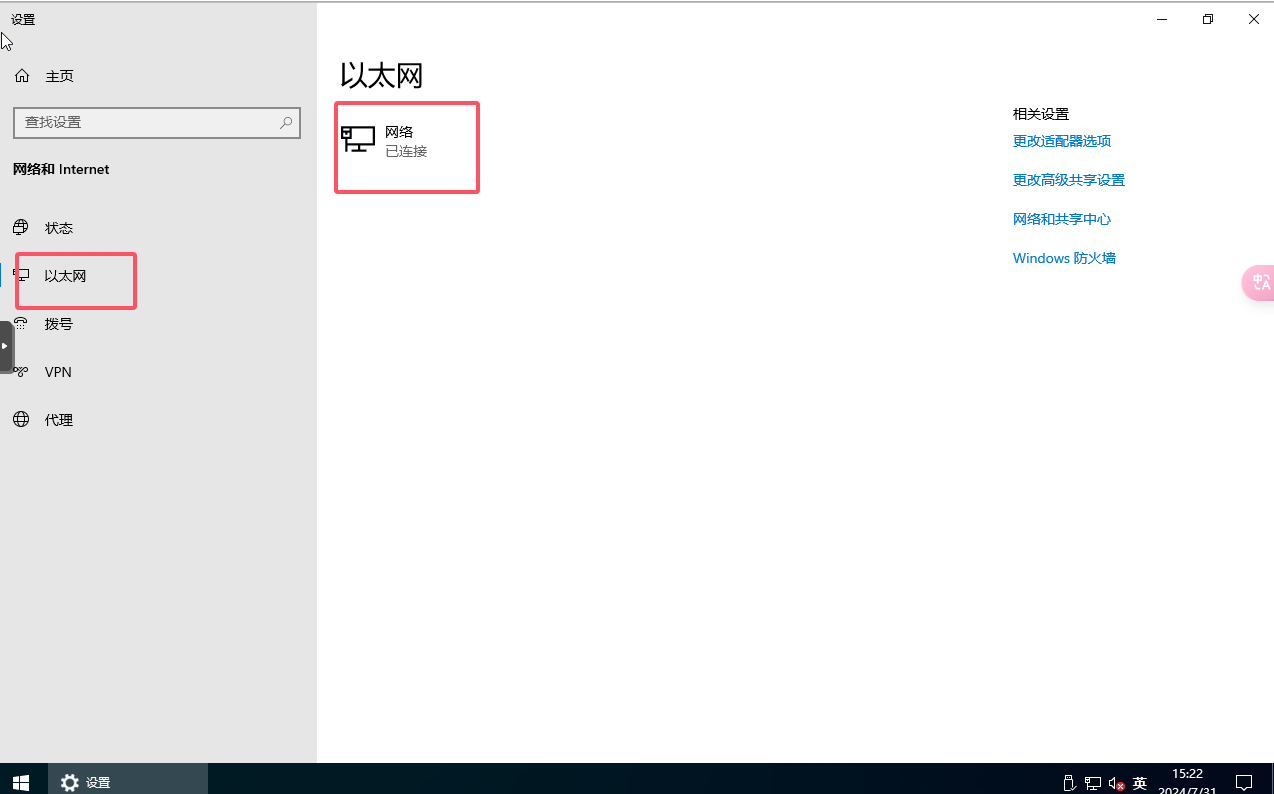Click the network icon in system tray

pos(1093,783)
